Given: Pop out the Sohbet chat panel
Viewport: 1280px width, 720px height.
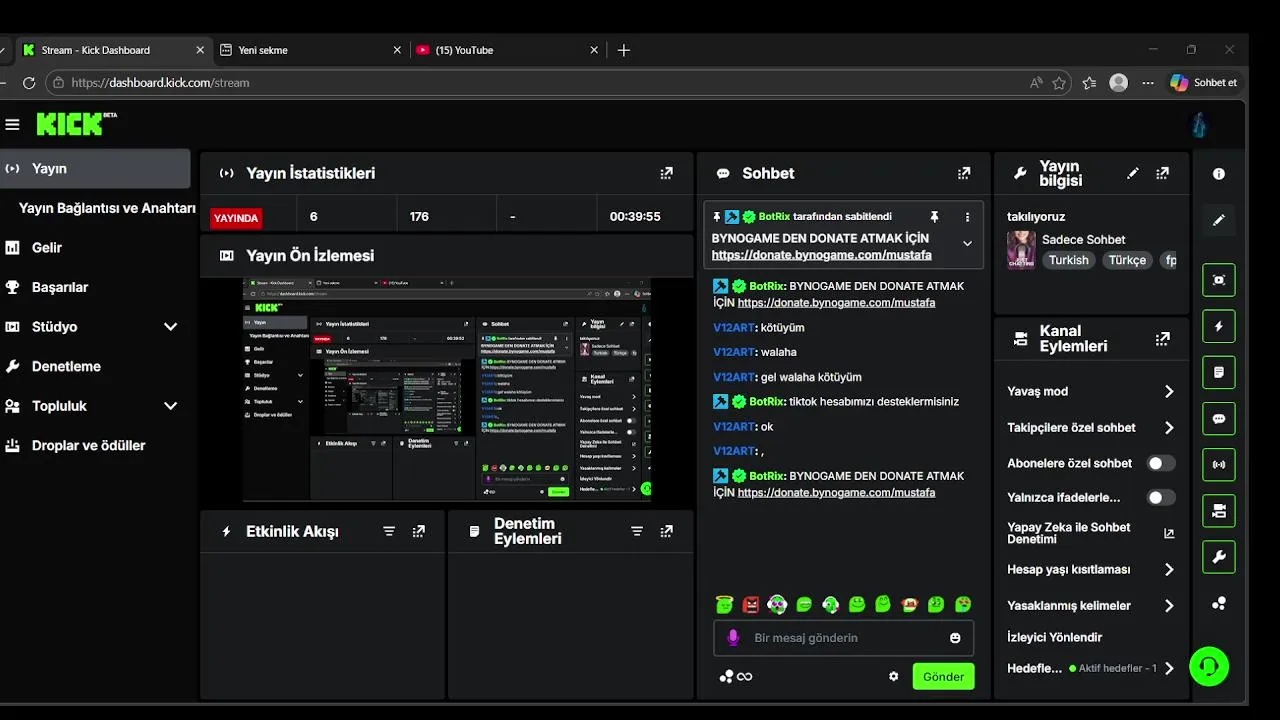Looking at the screenshot, I should point(964,173).
